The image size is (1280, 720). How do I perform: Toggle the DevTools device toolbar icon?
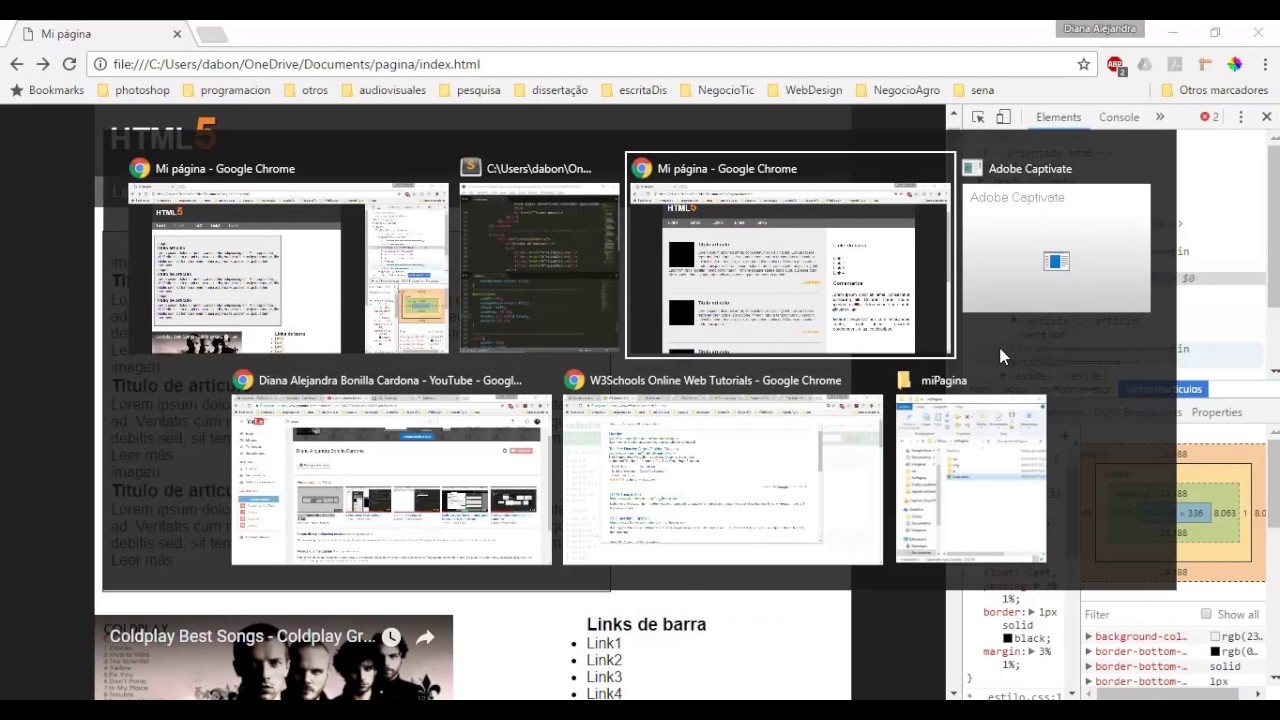tap(1003, 117)
